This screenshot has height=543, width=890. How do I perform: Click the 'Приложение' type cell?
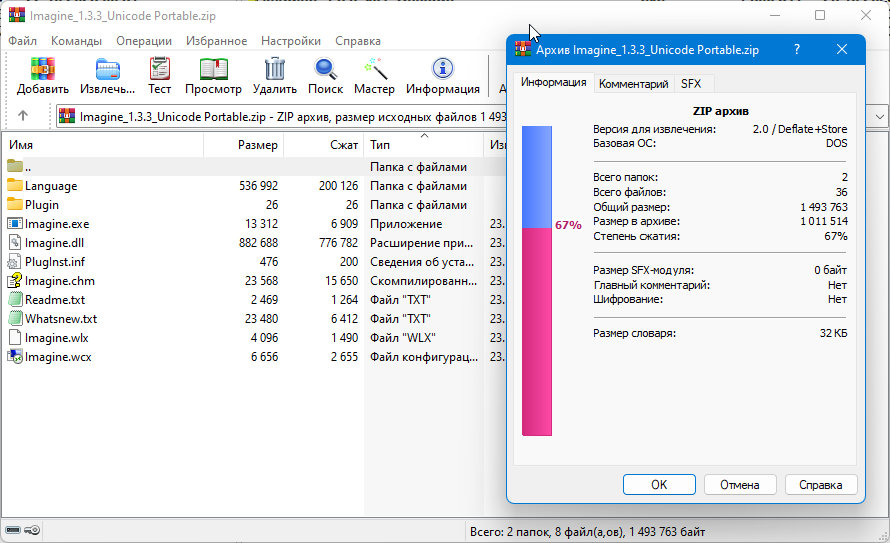(x=406, y=224)
